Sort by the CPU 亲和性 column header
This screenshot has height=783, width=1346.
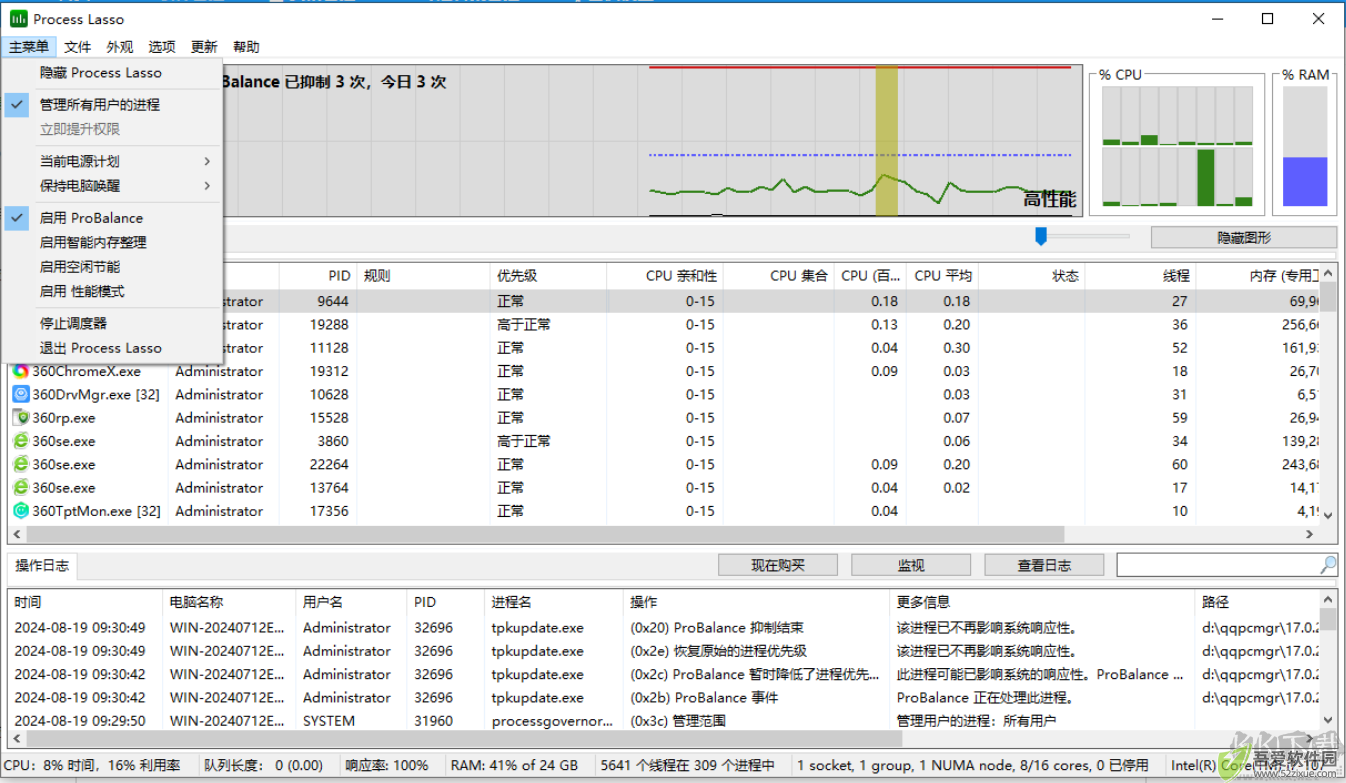(x=664, y=275)
